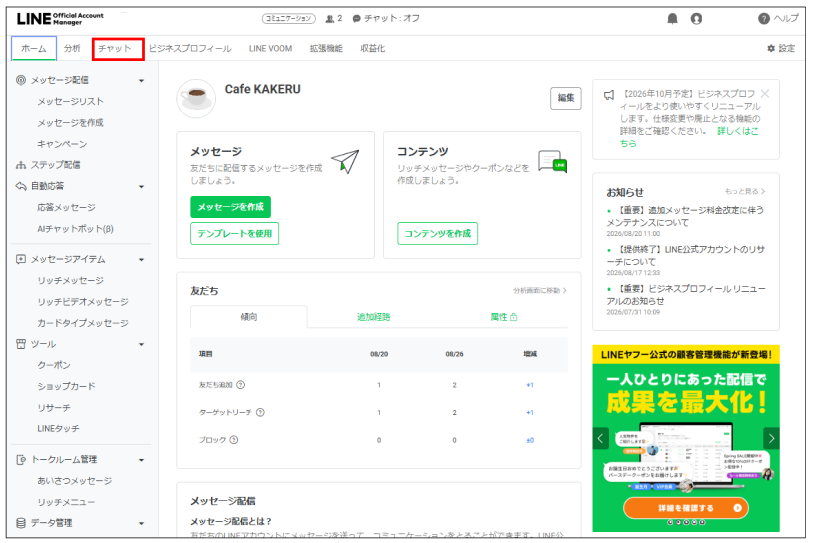The height and width of the screenshot is (543, 813).
Task: Collapse the 自動応答 sidebar section
Action: point(142,187)
